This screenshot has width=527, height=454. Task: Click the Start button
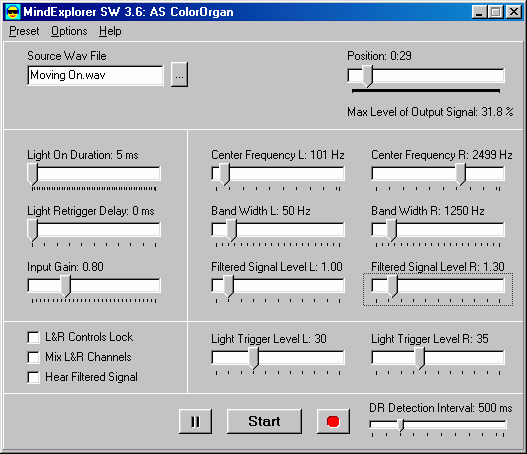264,421
